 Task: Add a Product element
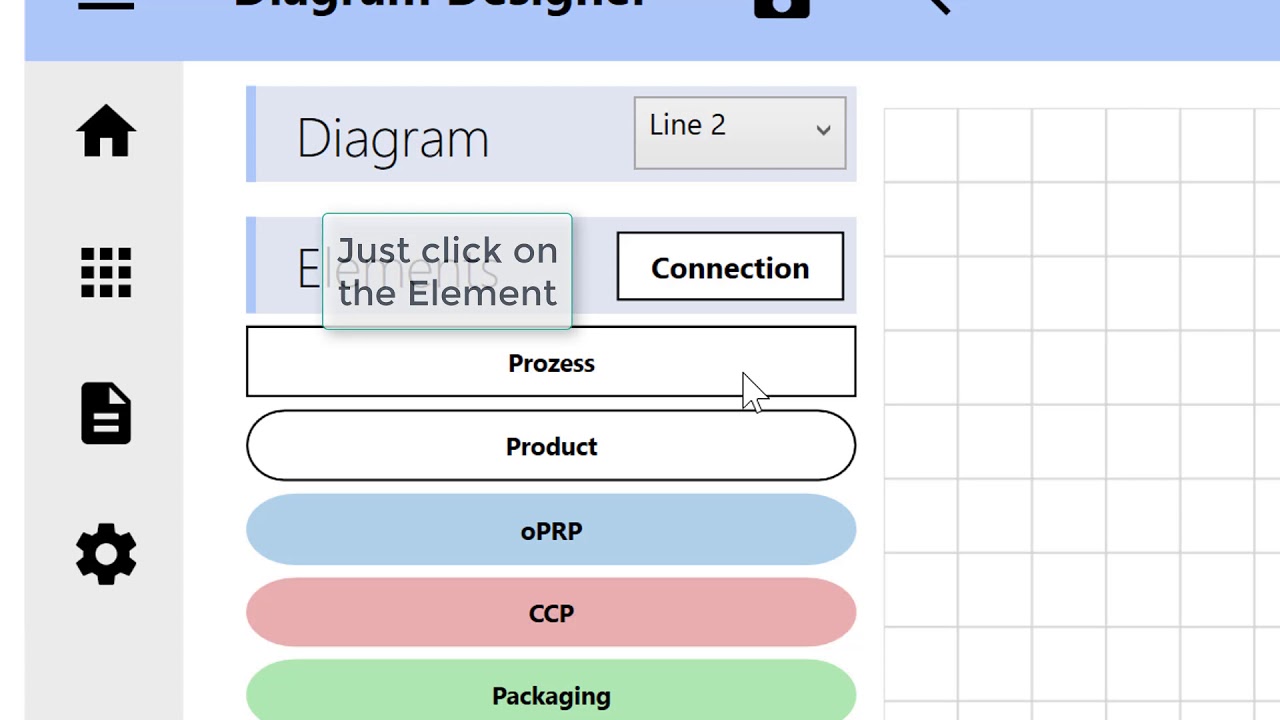(x=551, y=446)
